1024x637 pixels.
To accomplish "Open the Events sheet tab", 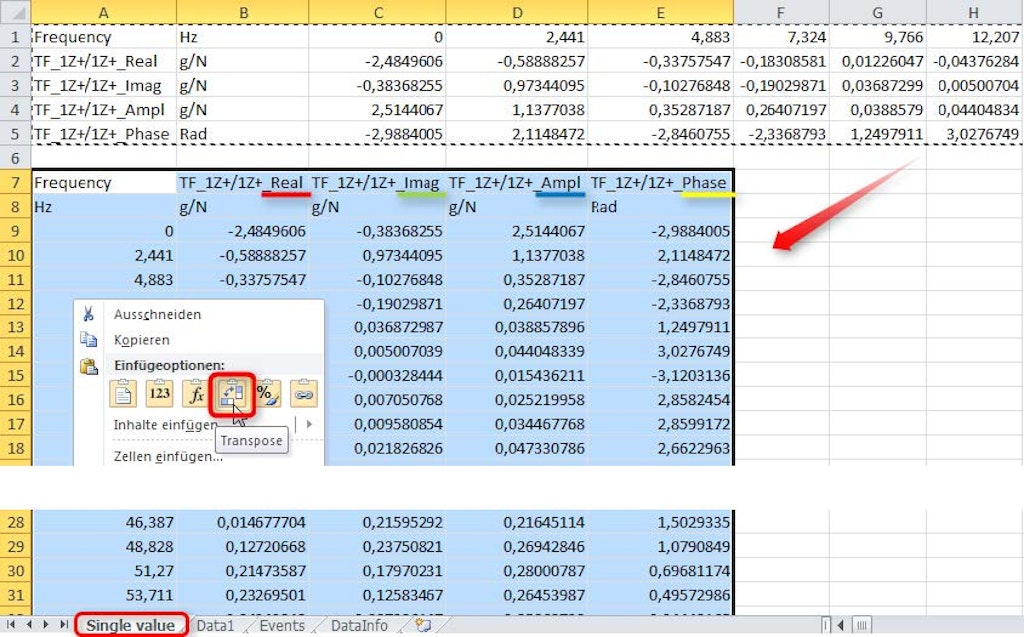I will pos(281,625).
